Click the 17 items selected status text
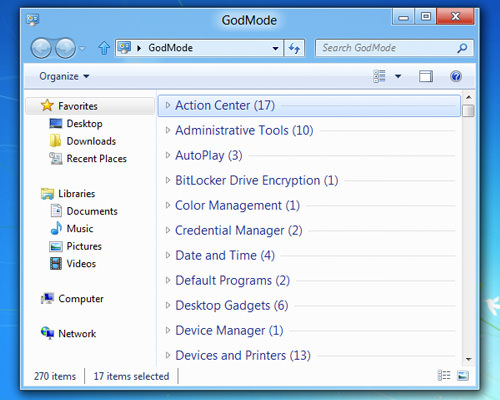Viewport: 500px width, 400px height. tap(131, 376)
